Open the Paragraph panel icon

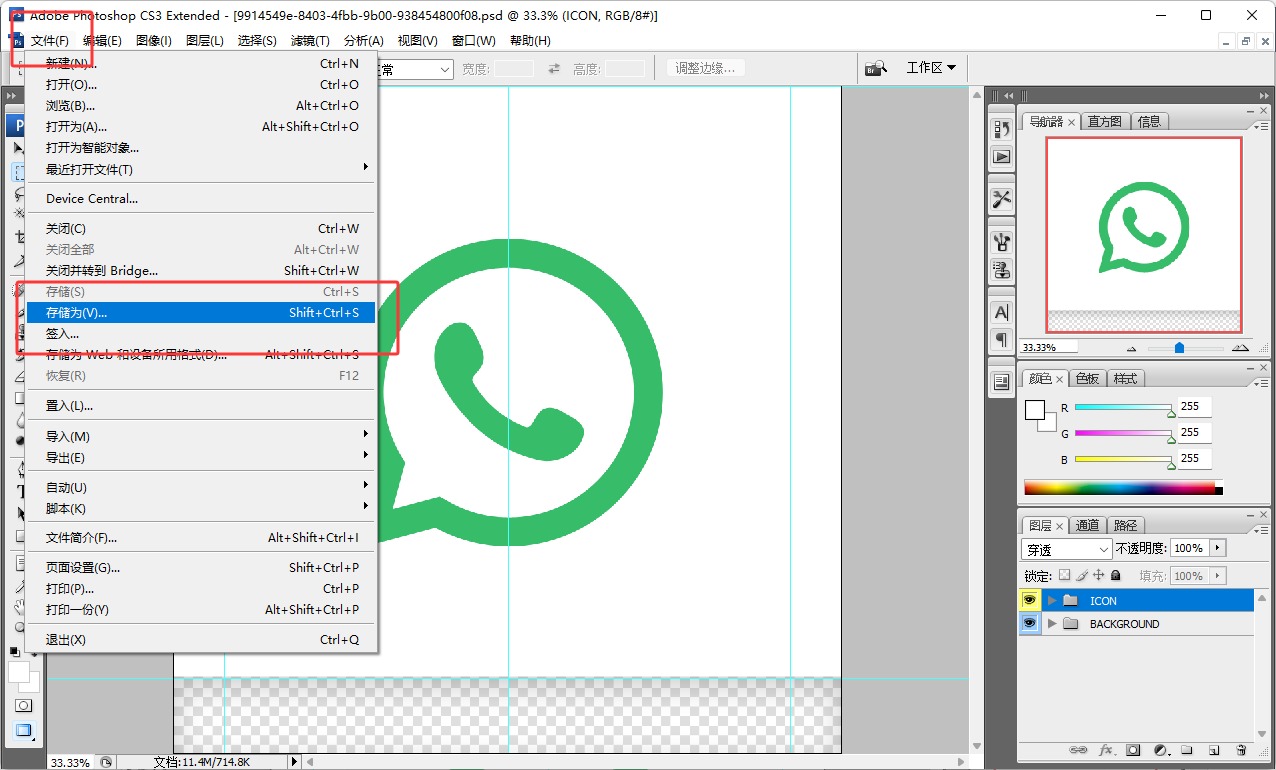(1001, 340)
